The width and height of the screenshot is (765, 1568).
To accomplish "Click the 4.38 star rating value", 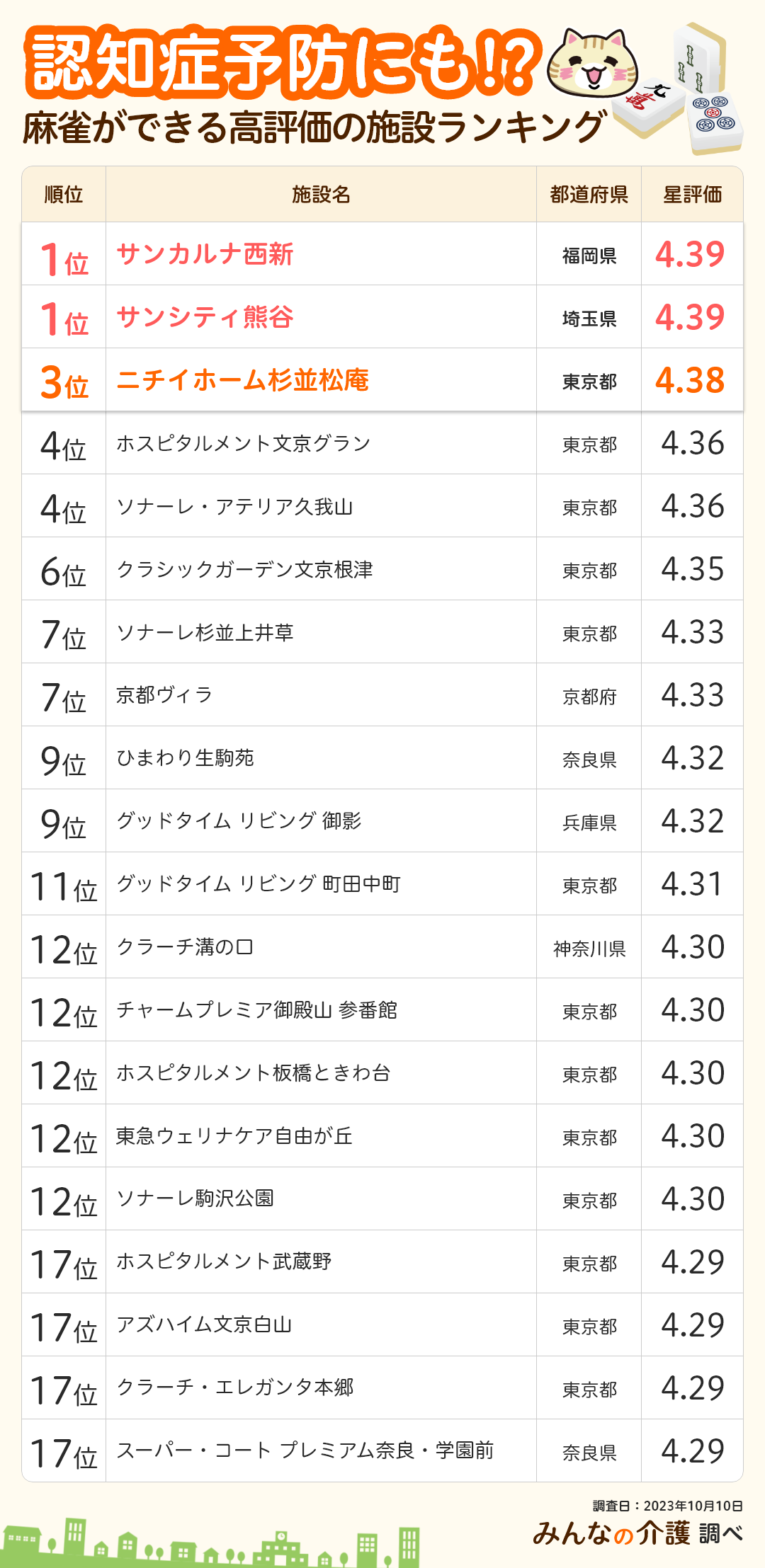I will click(690, 380).
